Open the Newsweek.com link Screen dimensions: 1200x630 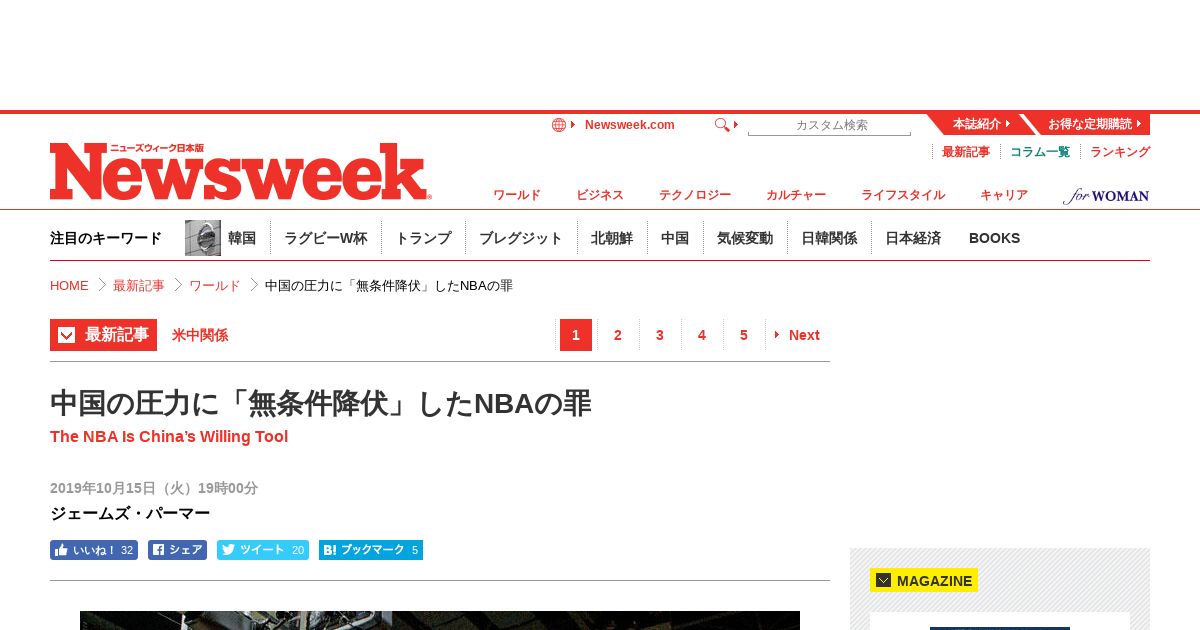pos(629,125)
